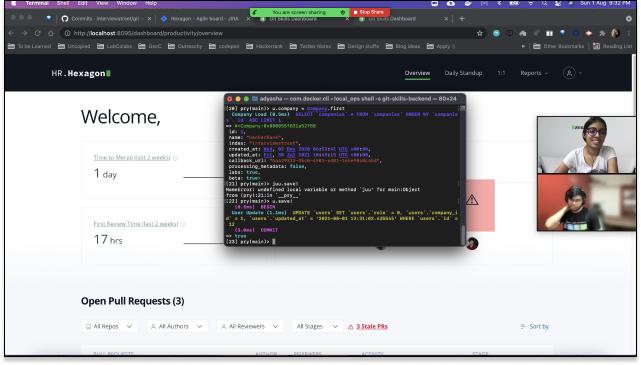Open a new browser tab
This screenshot has height=365, width=641.
click(x=462, y=19)
